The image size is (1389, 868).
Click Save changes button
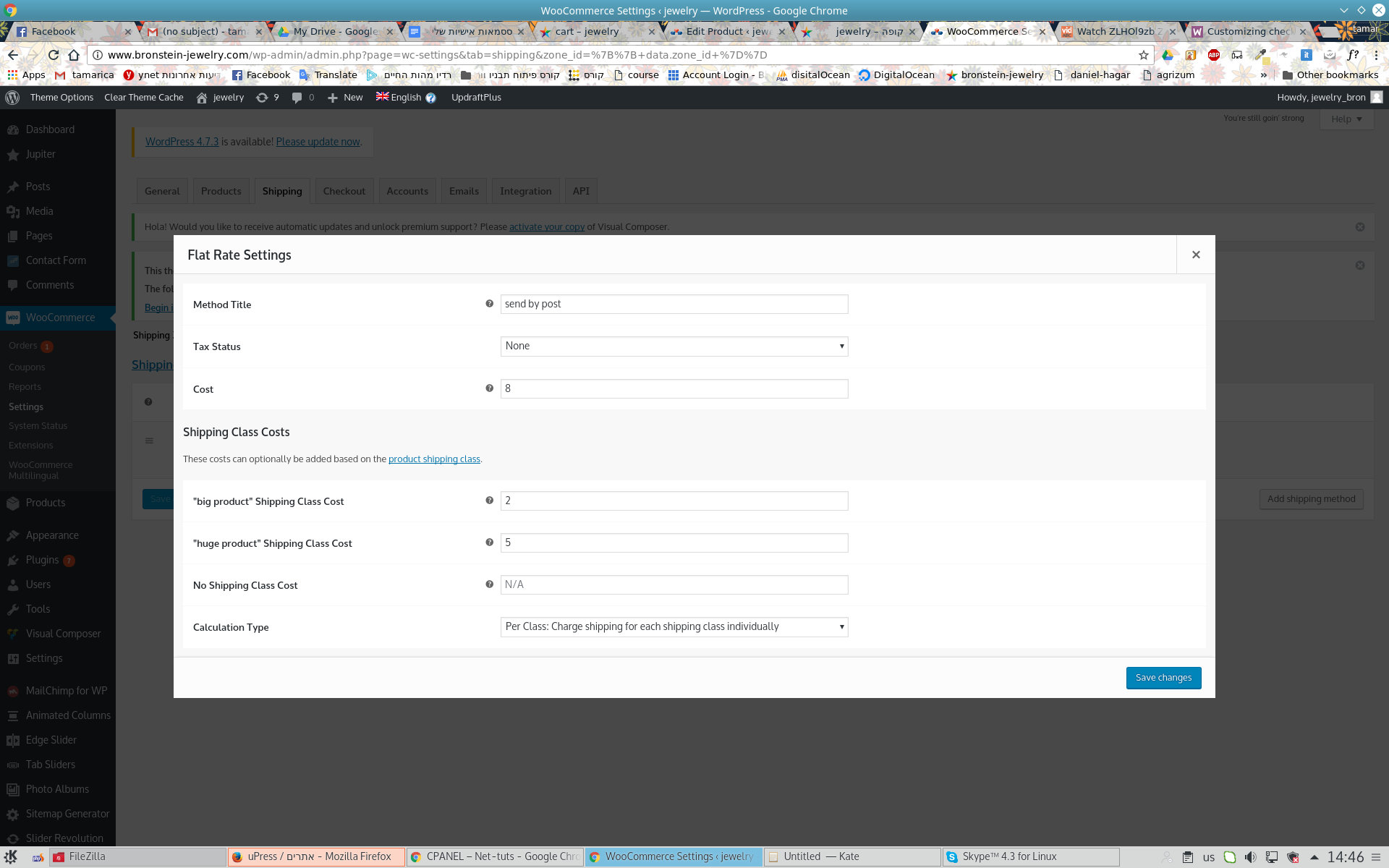tap(1163, 678)
